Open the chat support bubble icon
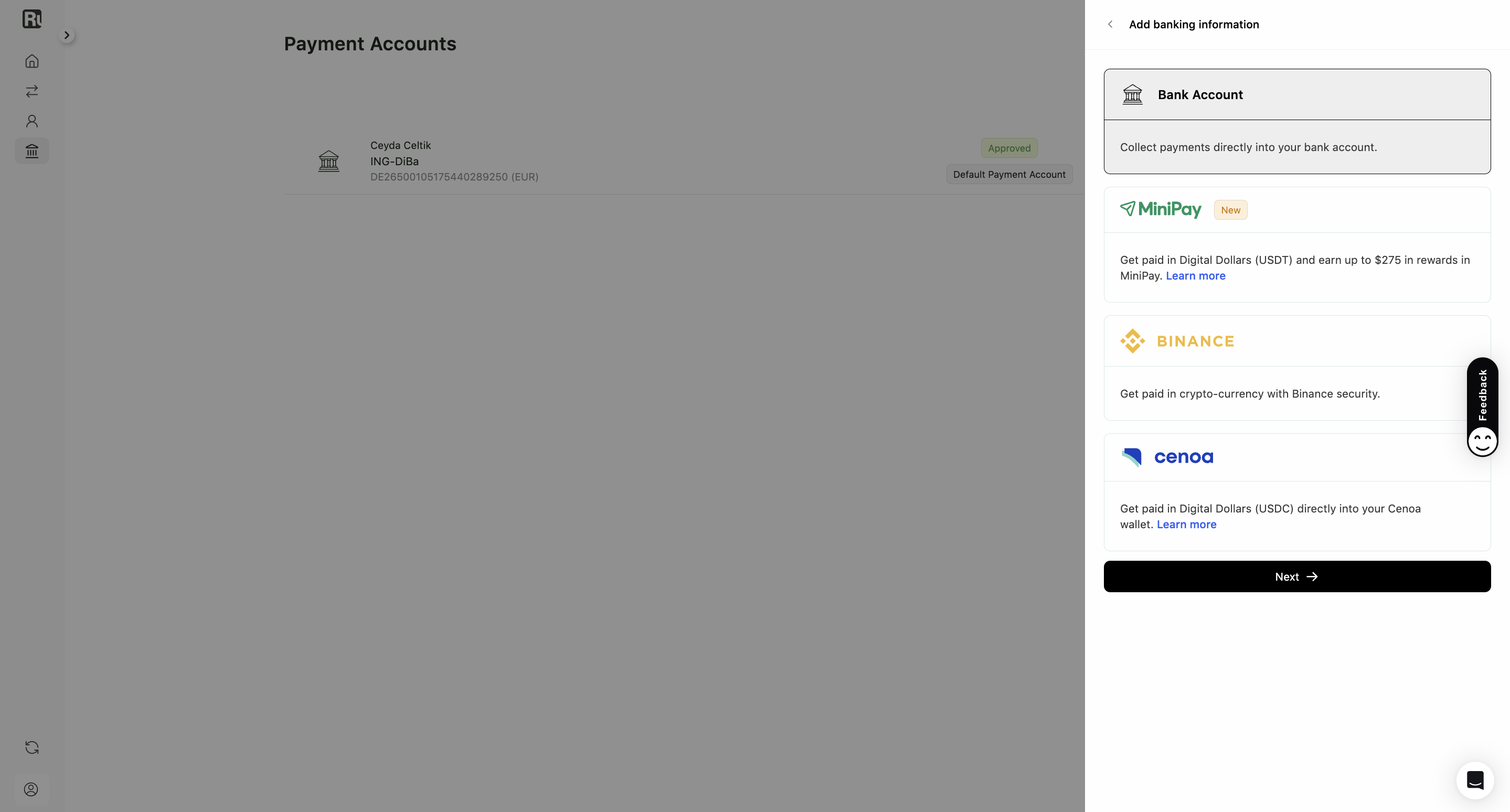This screenshot has width=1510, height=812. 1474,780
